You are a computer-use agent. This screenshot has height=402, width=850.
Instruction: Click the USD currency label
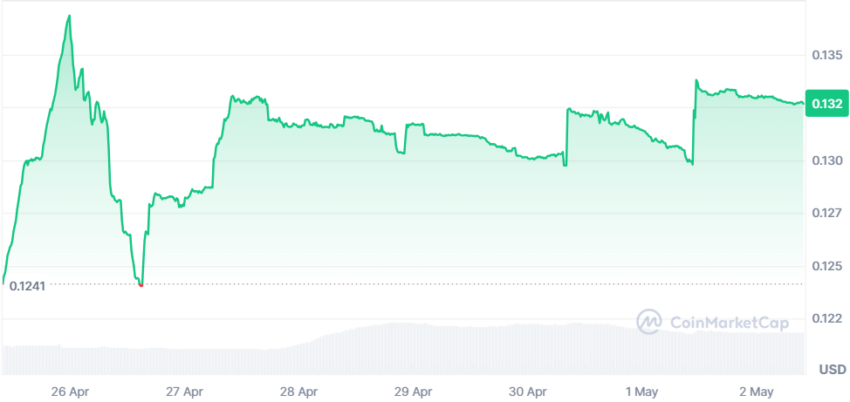click(832, 370)
